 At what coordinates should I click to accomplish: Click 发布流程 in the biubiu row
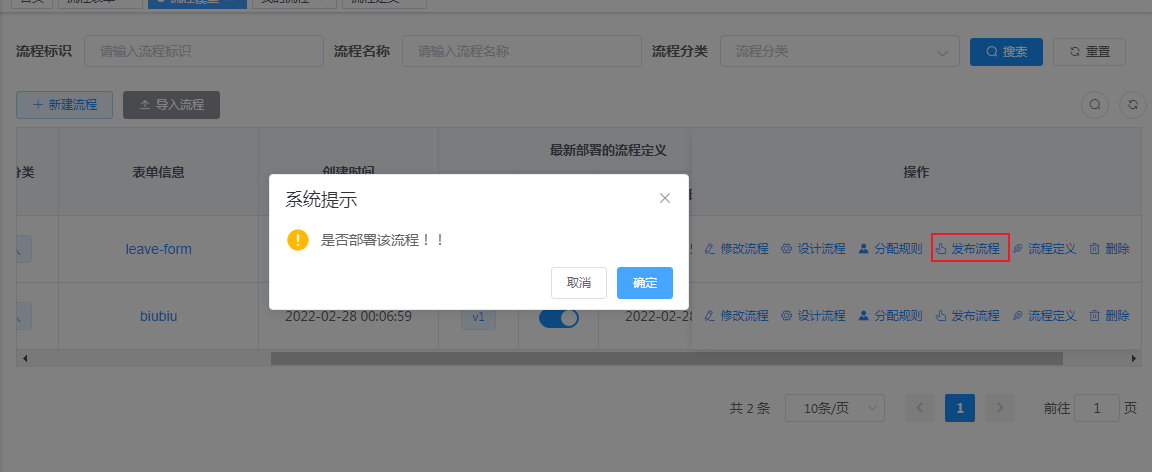click(967, 316)
